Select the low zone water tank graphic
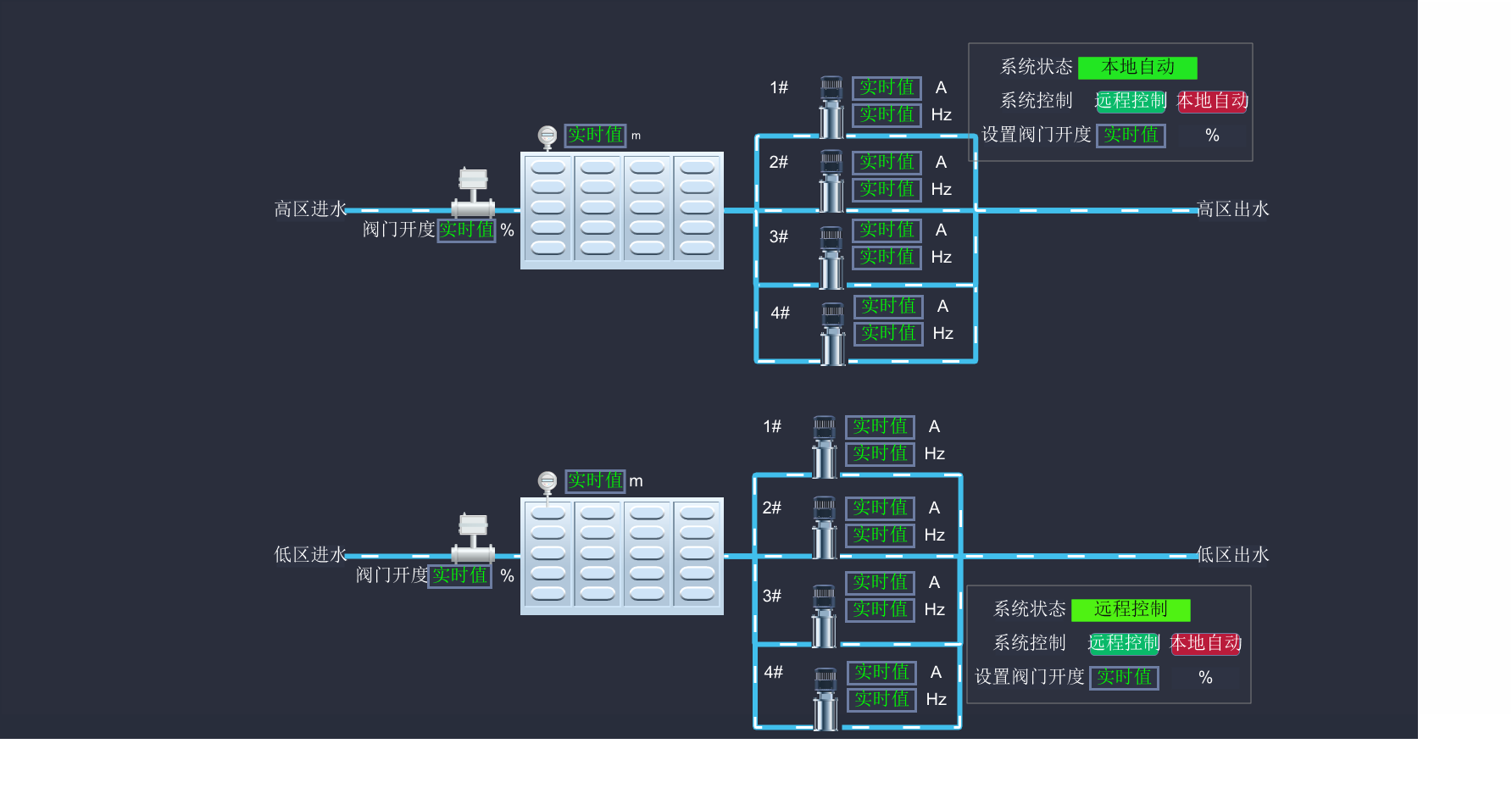 pos(621,556)
